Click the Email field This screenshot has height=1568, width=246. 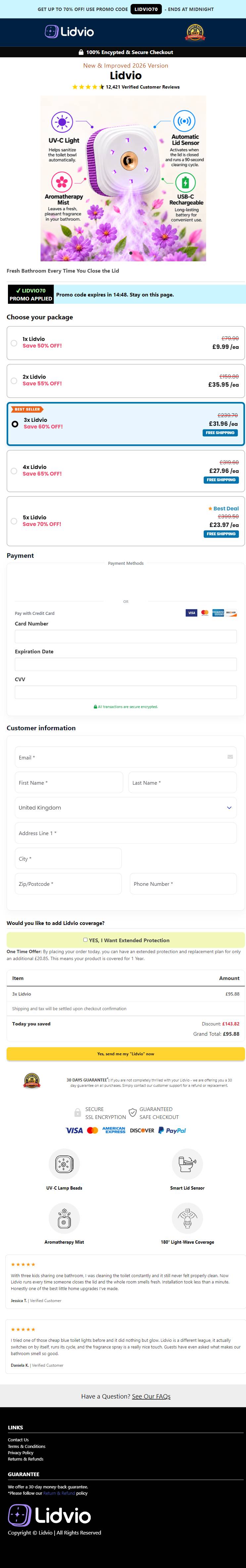click(x=126, y=757)
